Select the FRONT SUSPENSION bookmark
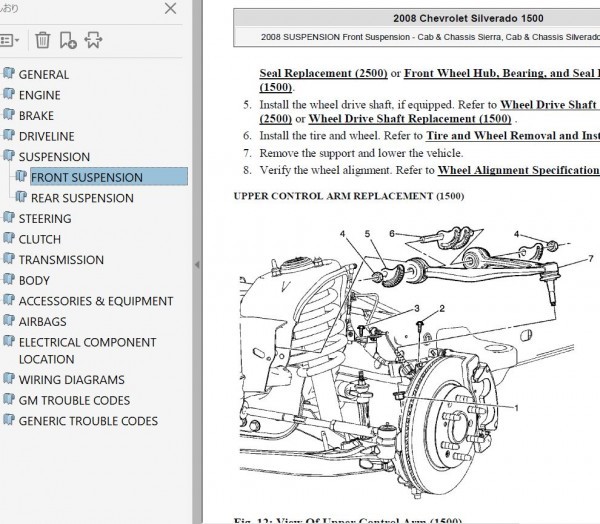600x524 pixels. tap(109, 177)
